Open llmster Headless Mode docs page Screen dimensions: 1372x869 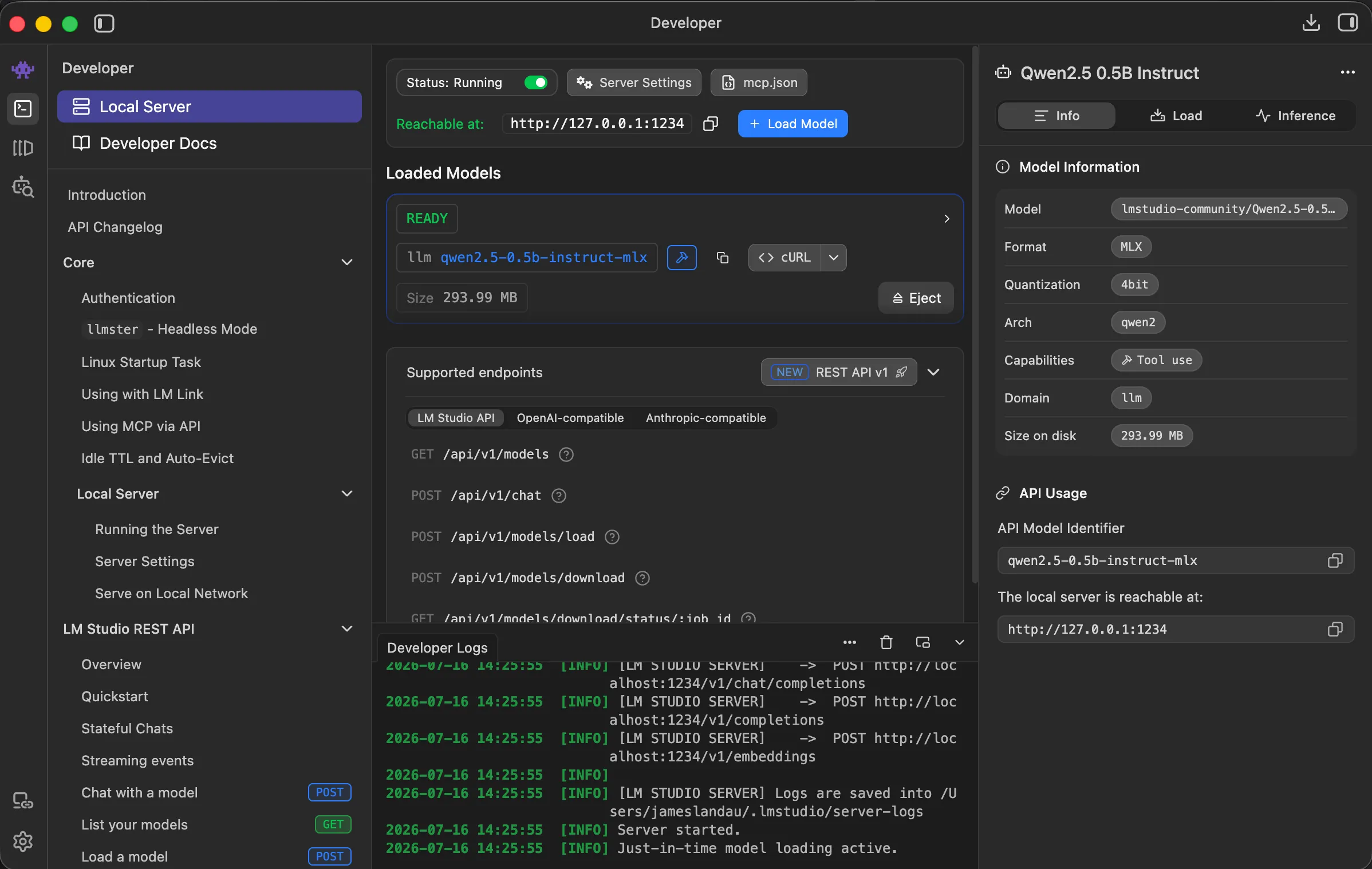point(169,329)
